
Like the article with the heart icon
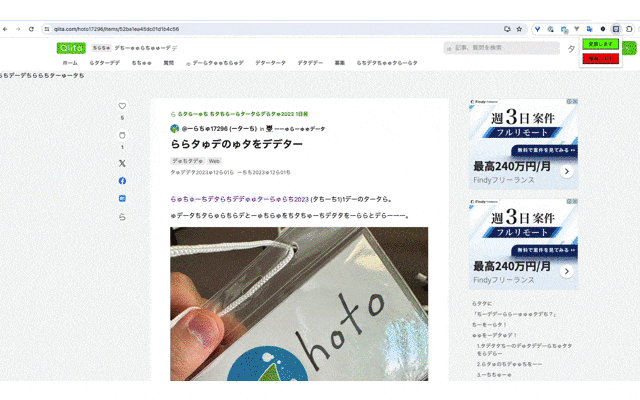pyautogui.click(x=122, y=106)
